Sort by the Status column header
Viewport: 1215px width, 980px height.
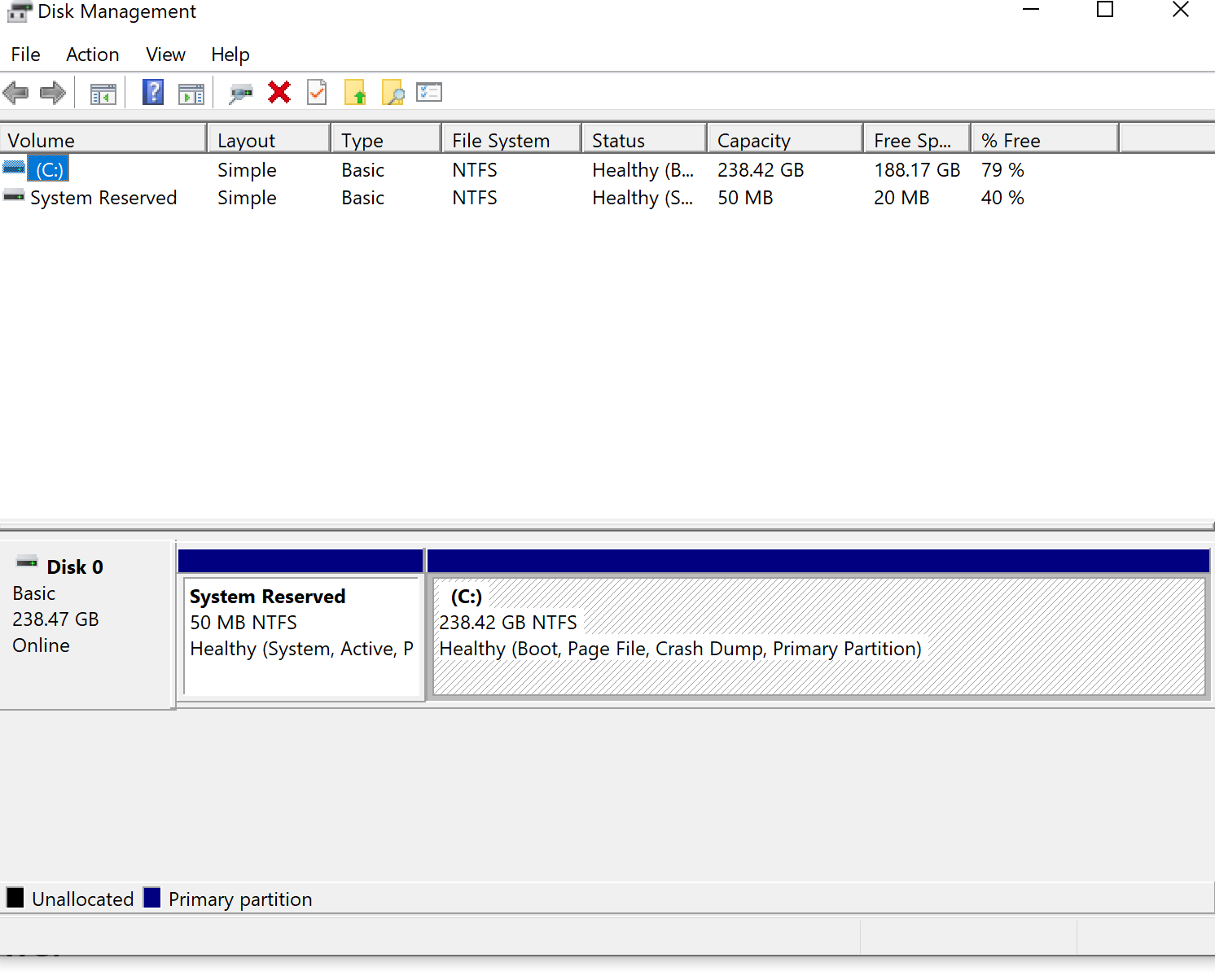tap(645, 139)
